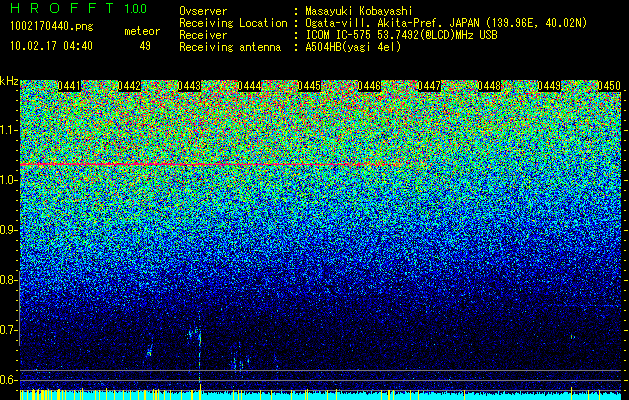Click the ICOM IC-575 receiver text
This screenshot has height=400, width=629.
click(401, 35)
